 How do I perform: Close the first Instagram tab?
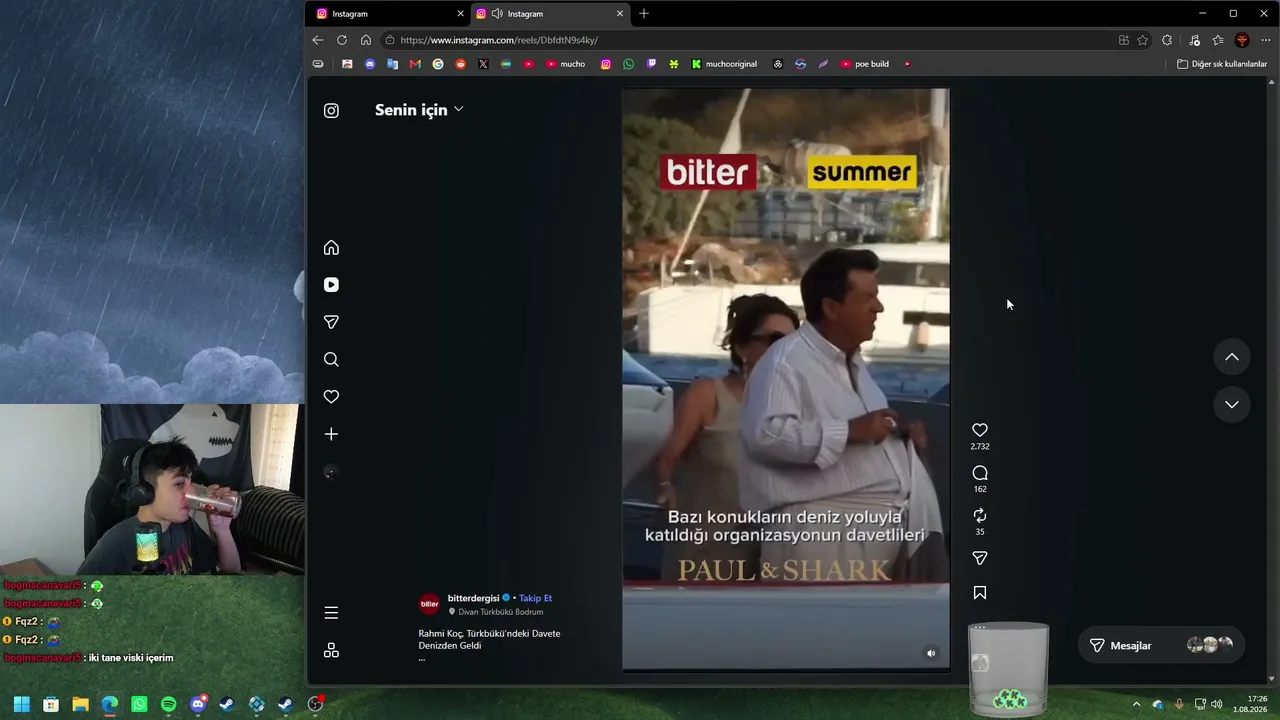click(x=461, y=14)
